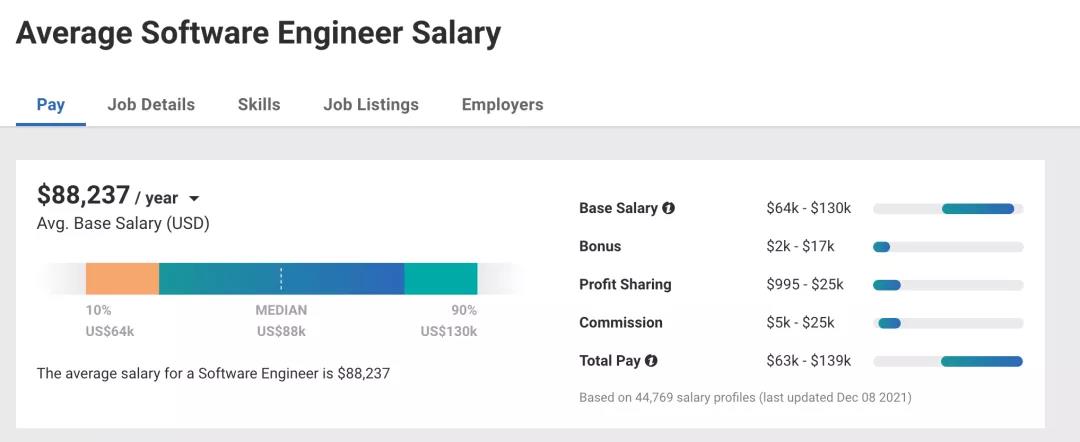Click the Total Pay range bar
The image size is (1080, 442).
pos(981,361)
